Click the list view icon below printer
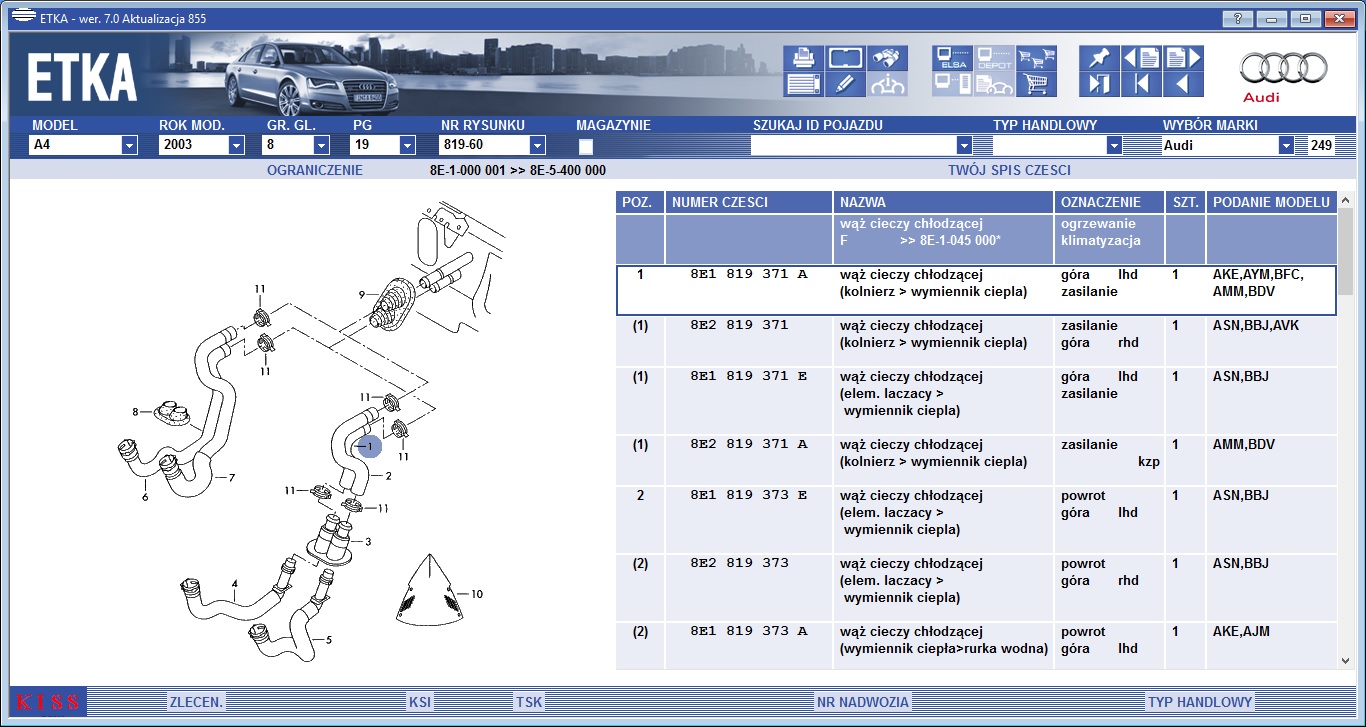1366x727 pixels. 804,84
